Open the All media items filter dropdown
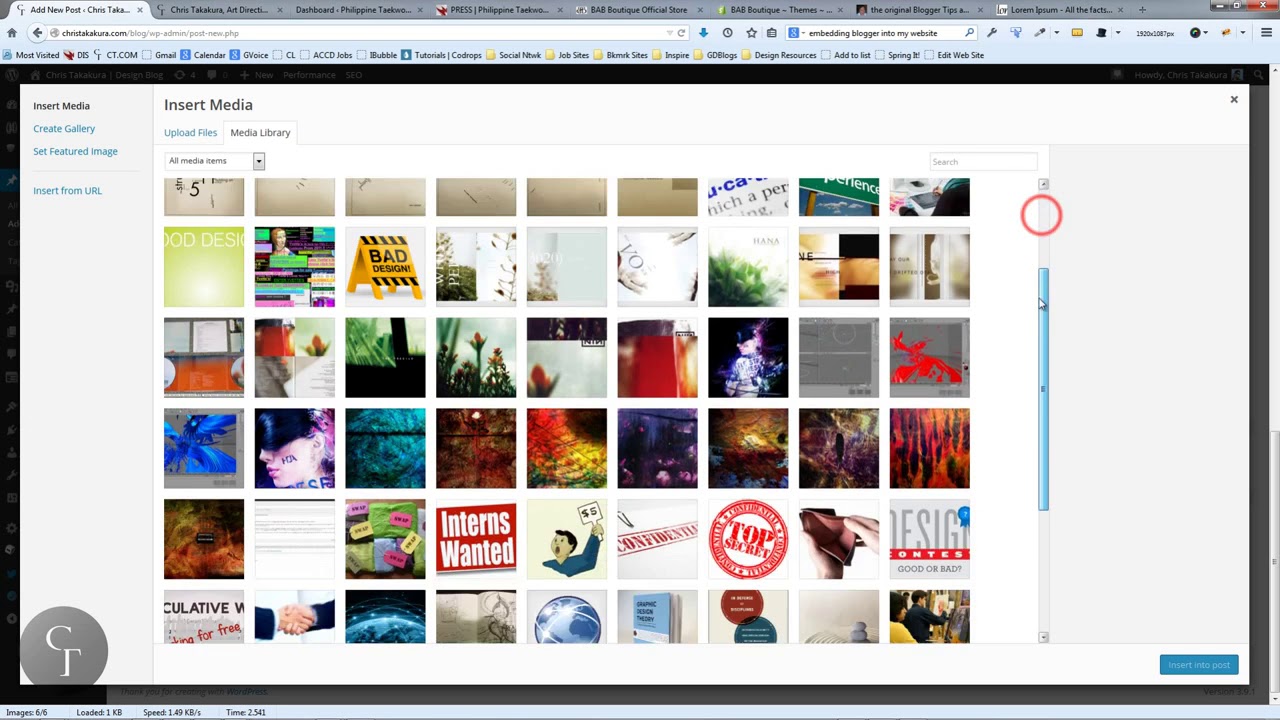1280x720 pixels. point(215,161)
